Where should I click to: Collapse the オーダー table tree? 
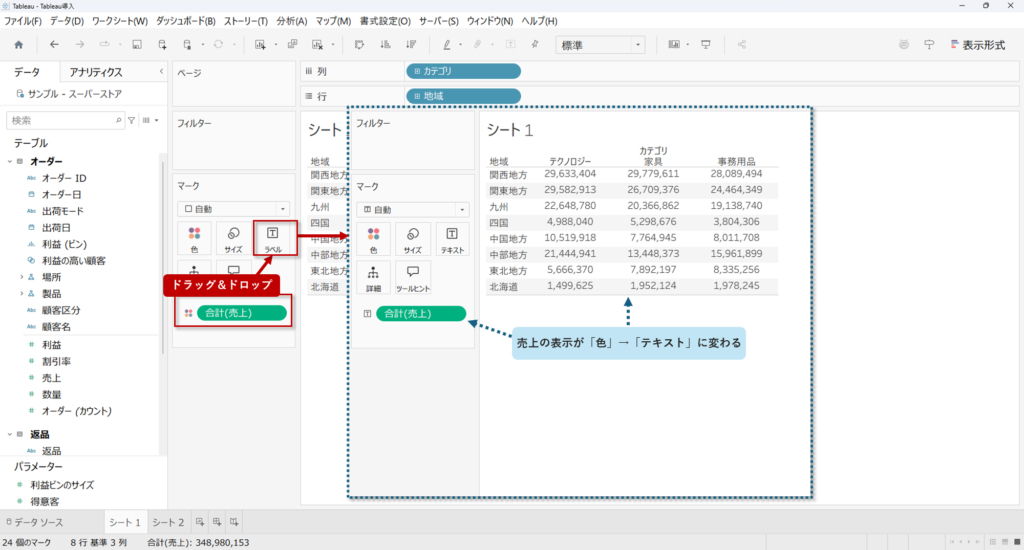click(9, 162)
